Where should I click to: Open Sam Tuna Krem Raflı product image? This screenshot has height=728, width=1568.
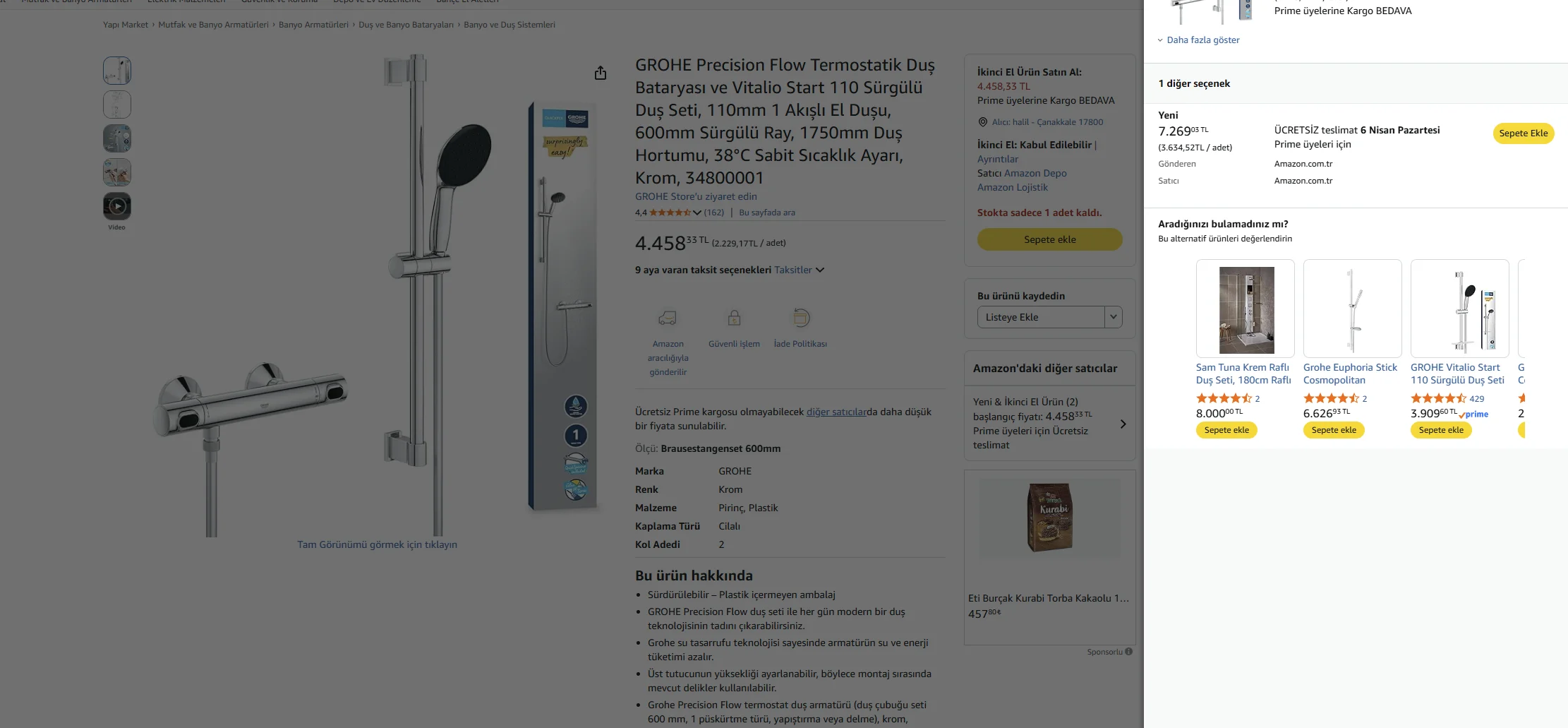coord(1246,309)
